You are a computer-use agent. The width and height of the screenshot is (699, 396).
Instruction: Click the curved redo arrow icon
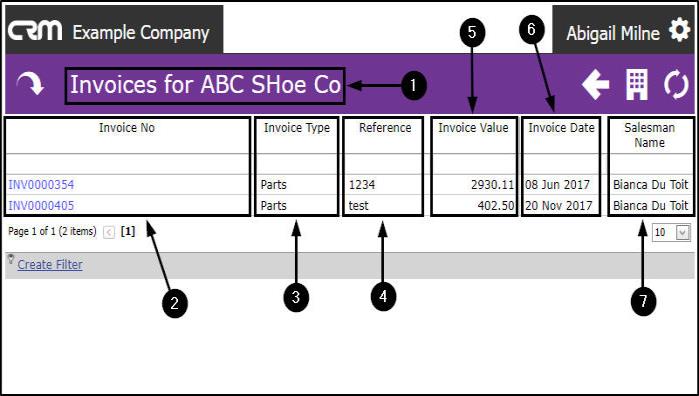30,84
